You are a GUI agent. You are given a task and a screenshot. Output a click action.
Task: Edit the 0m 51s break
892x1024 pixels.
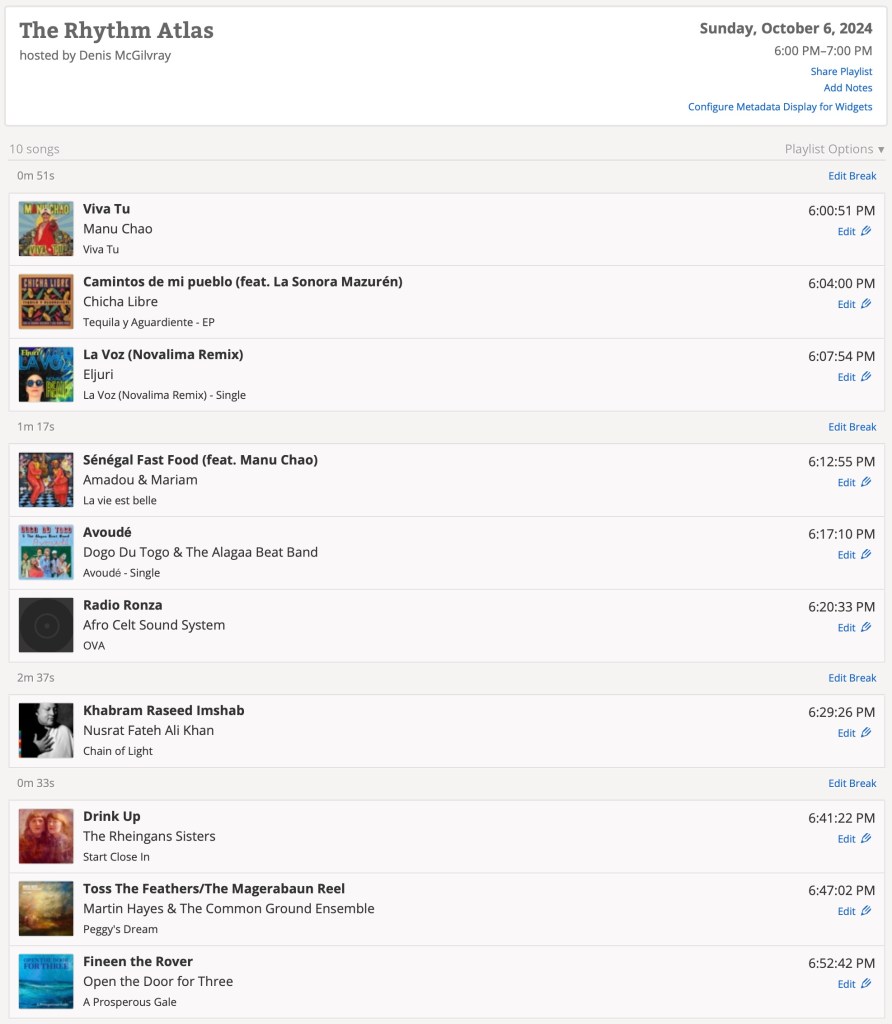[x=852, y=176]
